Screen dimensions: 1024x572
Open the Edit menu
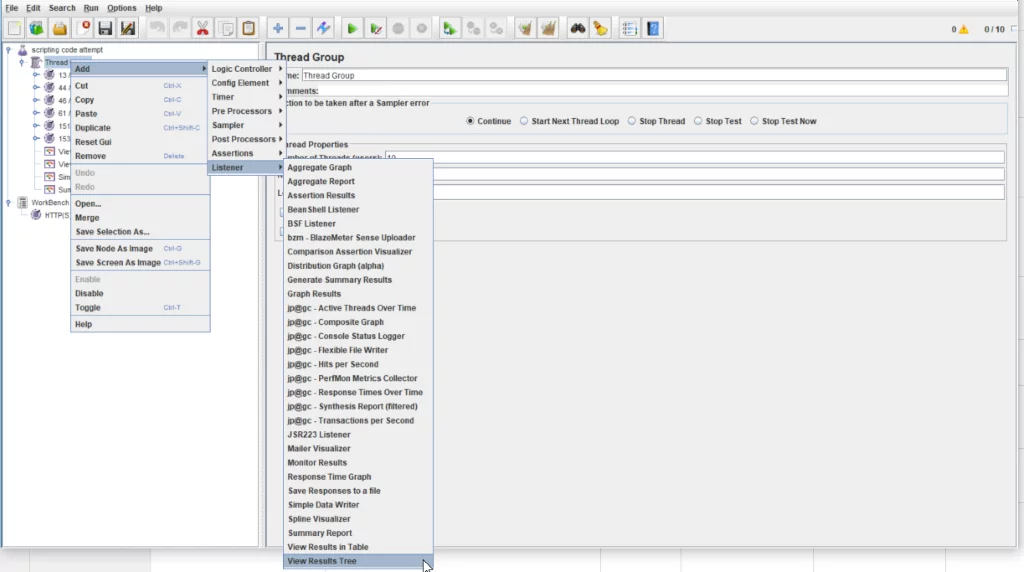click(x=33, y=8)
